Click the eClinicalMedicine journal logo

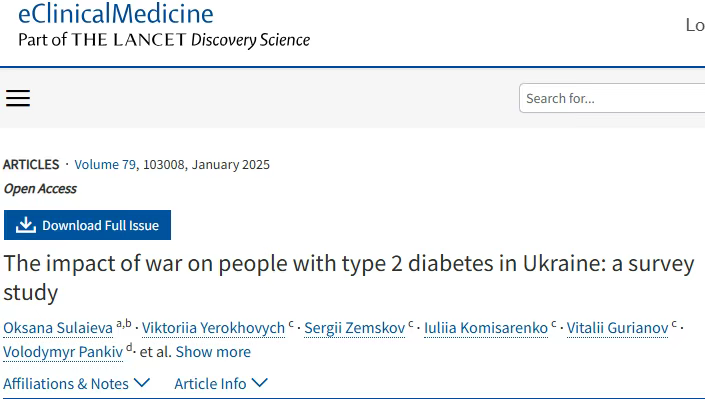pyautogui.click(x=116, y=13)
